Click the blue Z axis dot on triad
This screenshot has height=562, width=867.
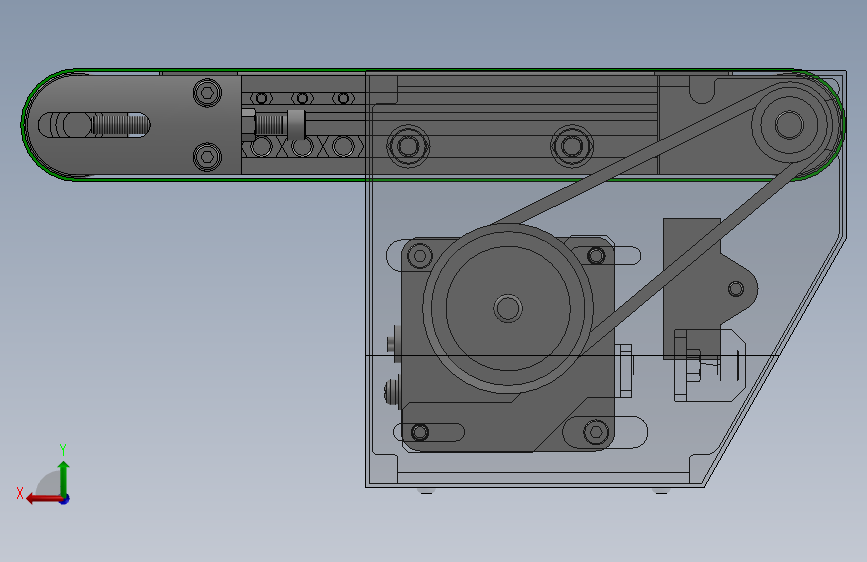[64, 499]
